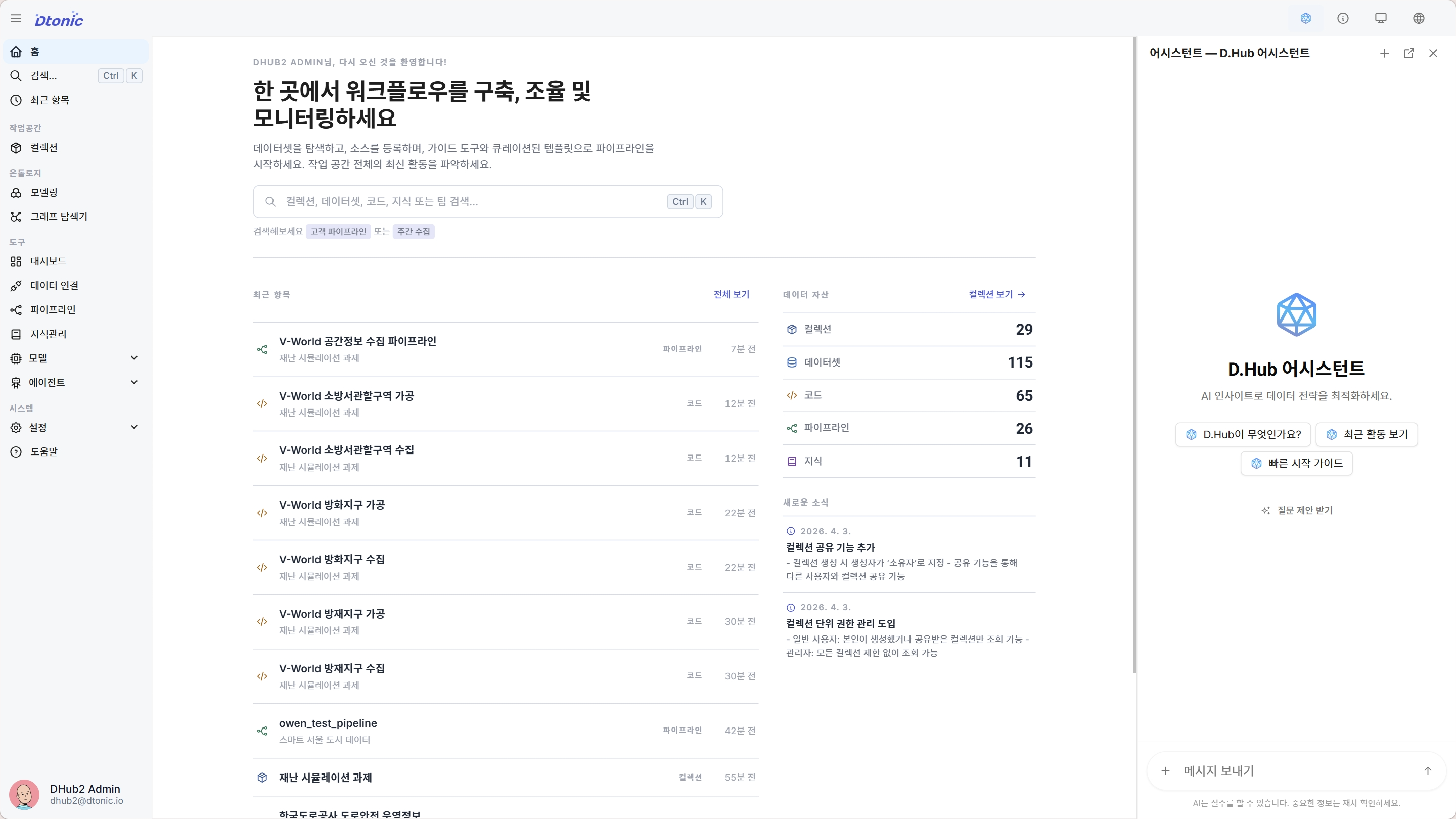
Task: Open 그래프 탐색기 in the sidebar
Action: click(76, 217)
